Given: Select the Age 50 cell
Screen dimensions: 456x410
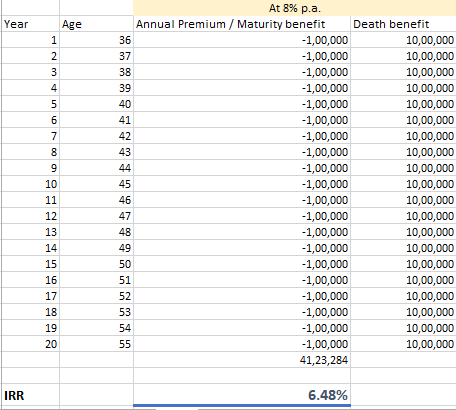Looking at the screenshot, I should click(x=96, y=264).
